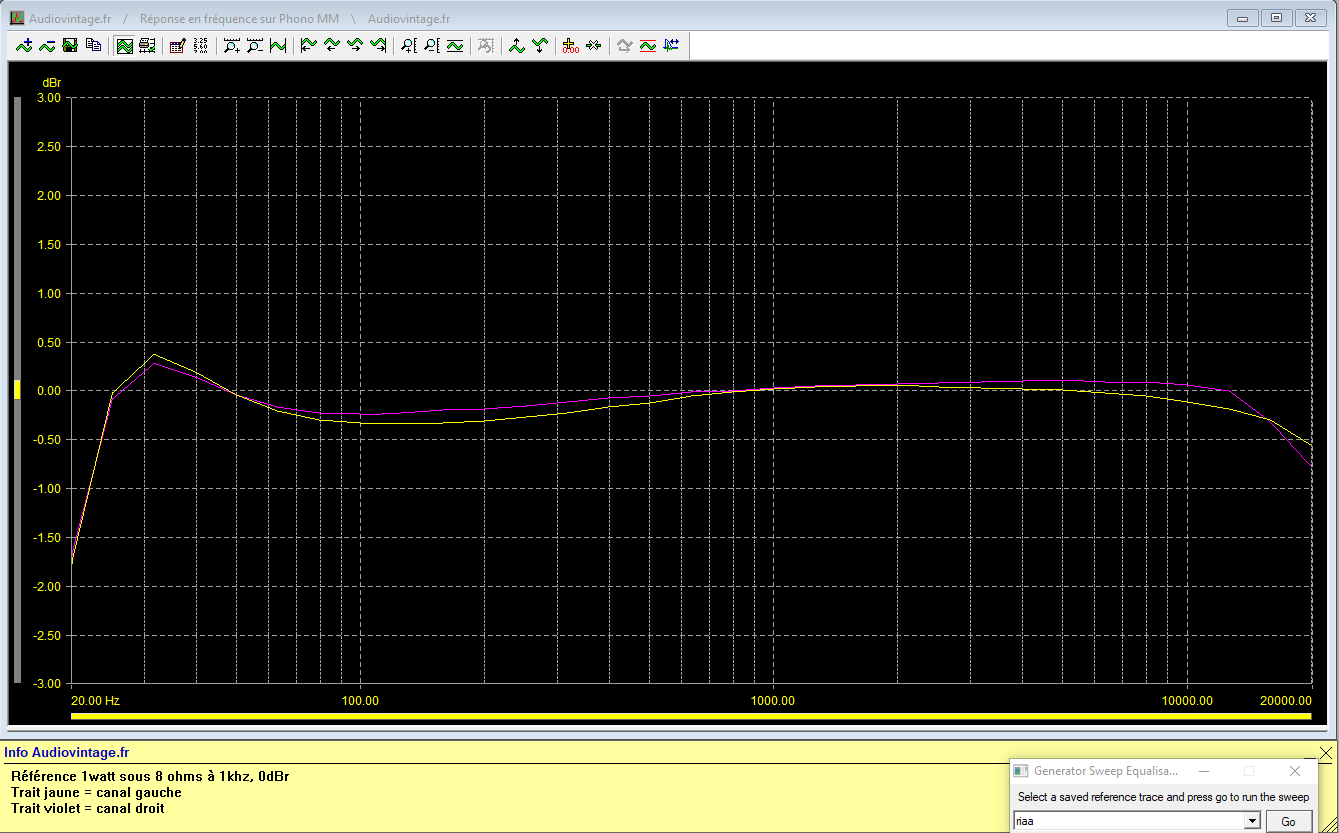Click the 3.00 top axis value
This screenshot has width=1339, height=833.
pos(48,98)
